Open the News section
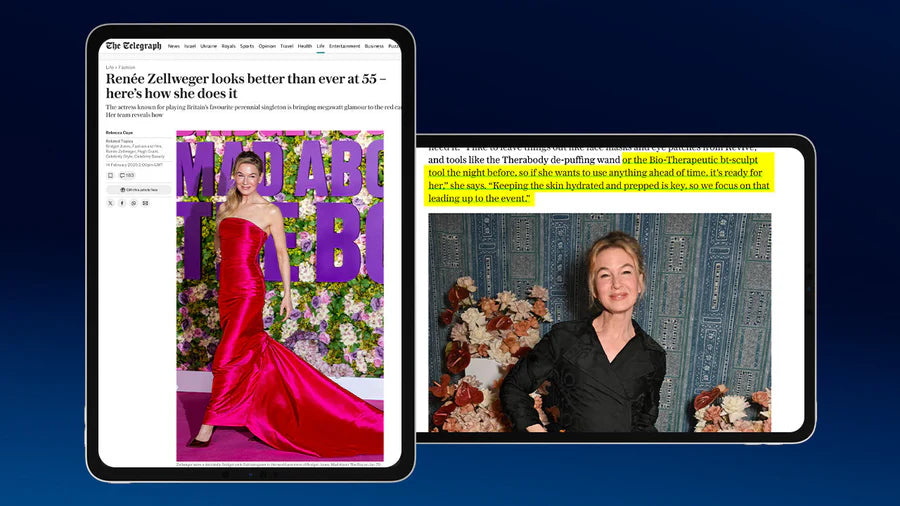Screen dimensions: 900x506 (x=174, y=46)
